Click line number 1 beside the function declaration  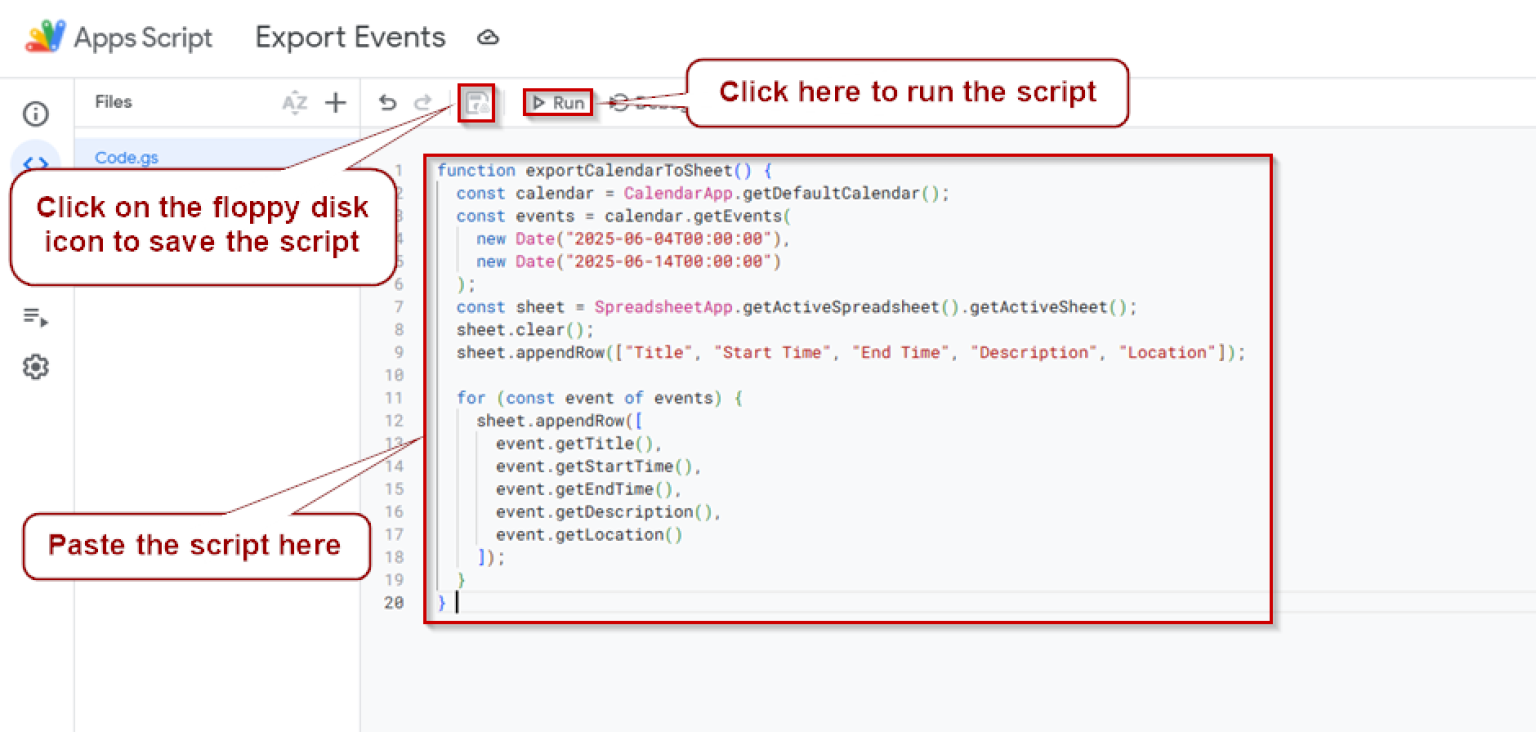[399, 170]
